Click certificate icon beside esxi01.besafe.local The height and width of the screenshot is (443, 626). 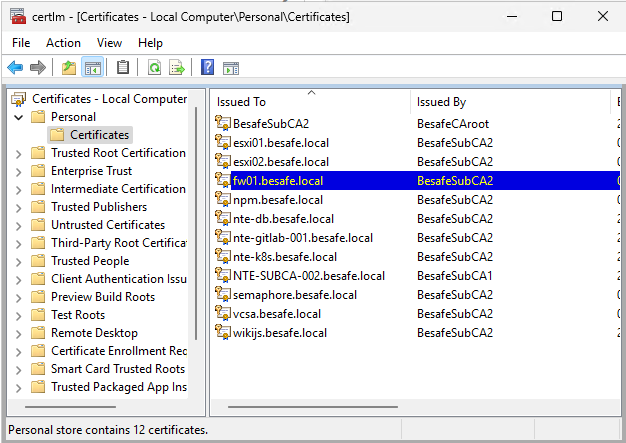223,142
